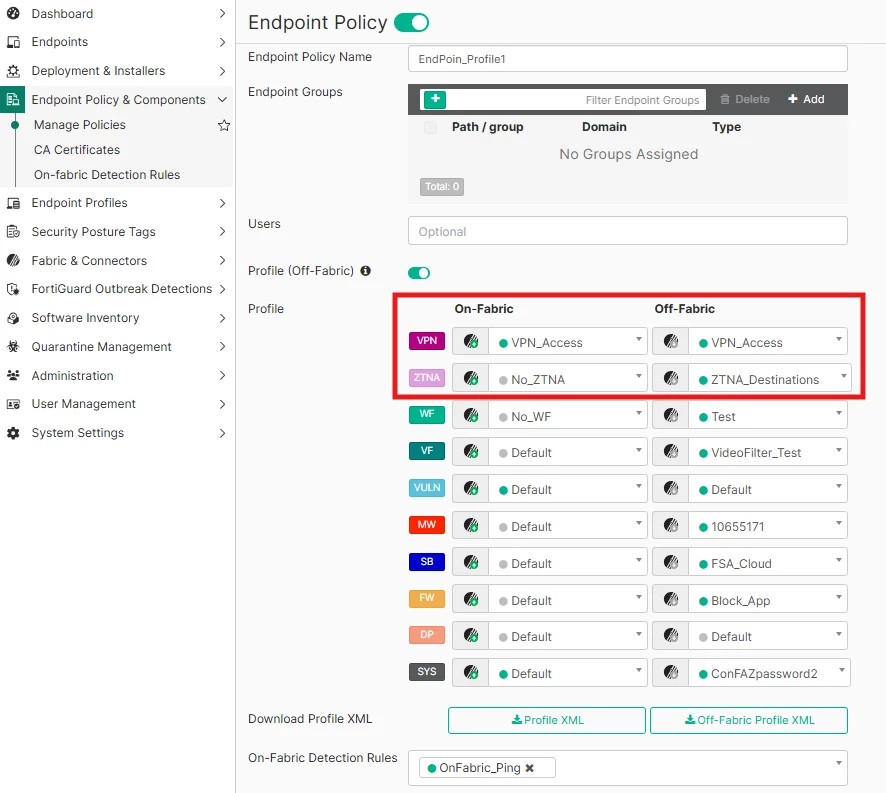886x793 pixels.
Task: Click the Deployment & Installers gear icon
Action: [x=13, y=71]
